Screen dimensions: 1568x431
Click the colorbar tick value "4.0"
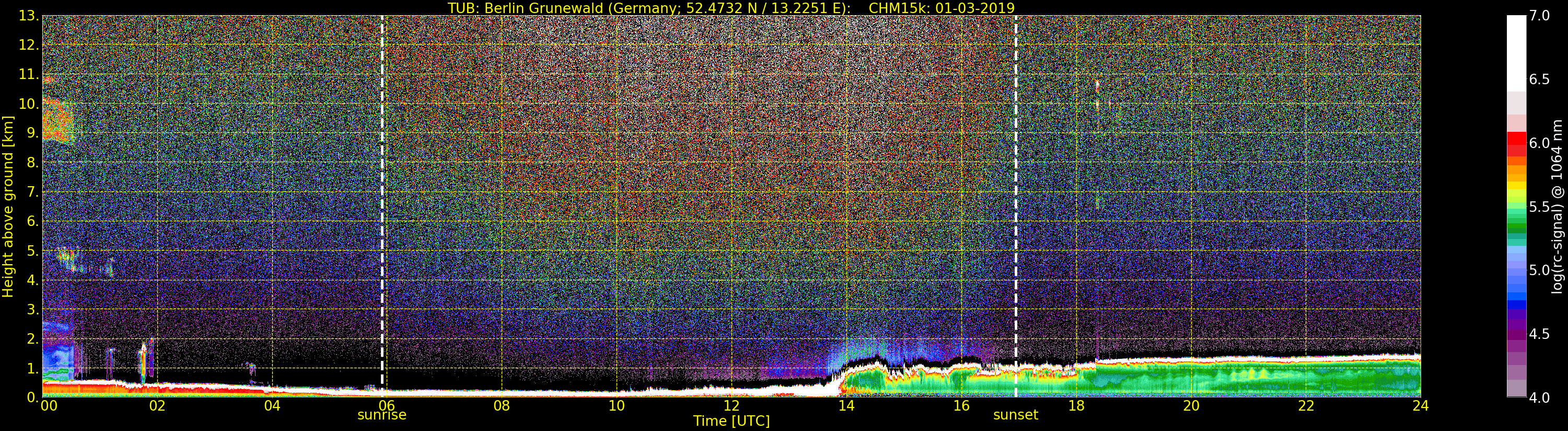1539,398
